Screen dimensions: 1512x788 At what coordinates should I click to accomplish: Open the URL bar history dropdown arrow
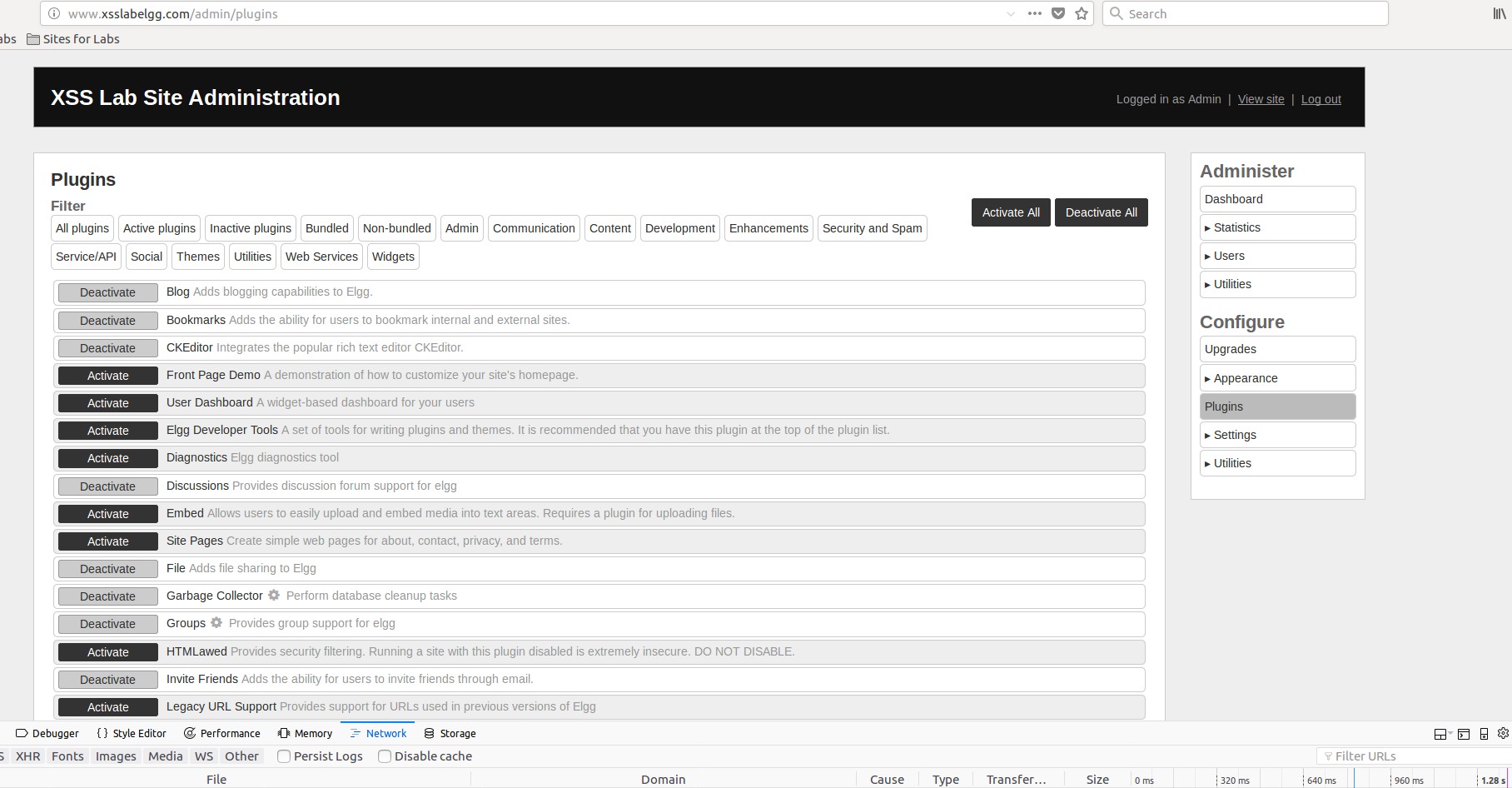1010,13
